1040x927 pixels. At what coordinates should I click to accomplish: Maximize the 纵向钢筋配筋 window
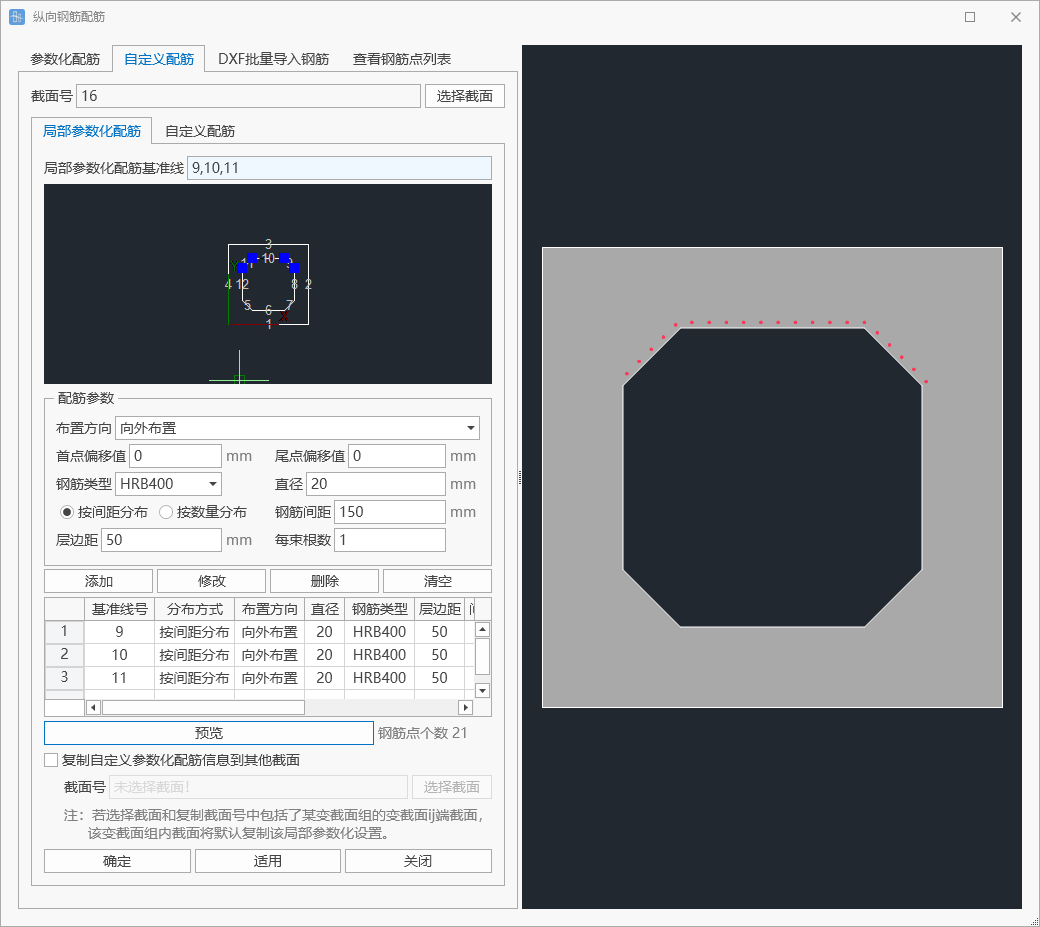click(970, 17)
